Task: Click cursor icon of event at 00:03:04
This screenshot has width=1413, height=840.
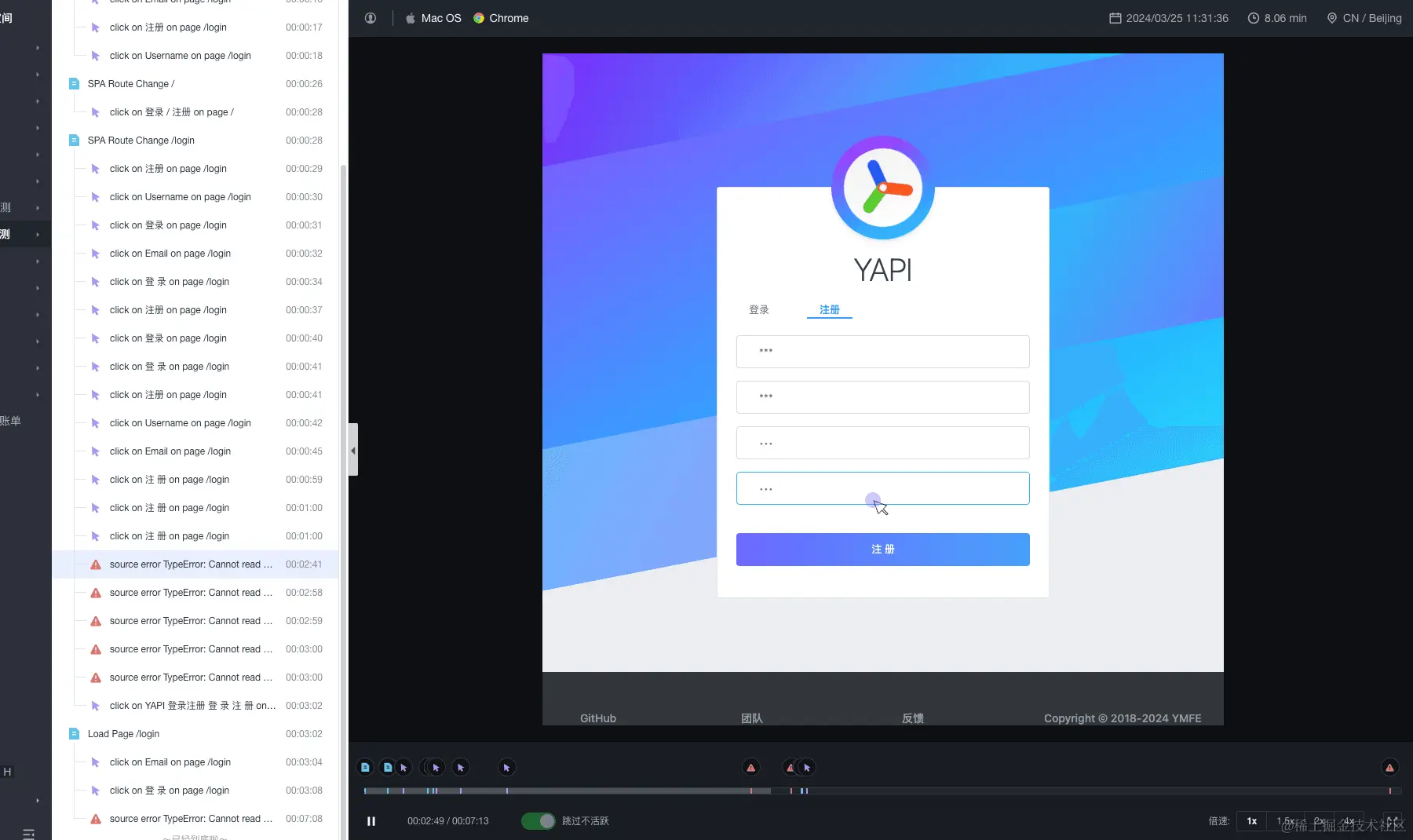Action: coord(96,762)
